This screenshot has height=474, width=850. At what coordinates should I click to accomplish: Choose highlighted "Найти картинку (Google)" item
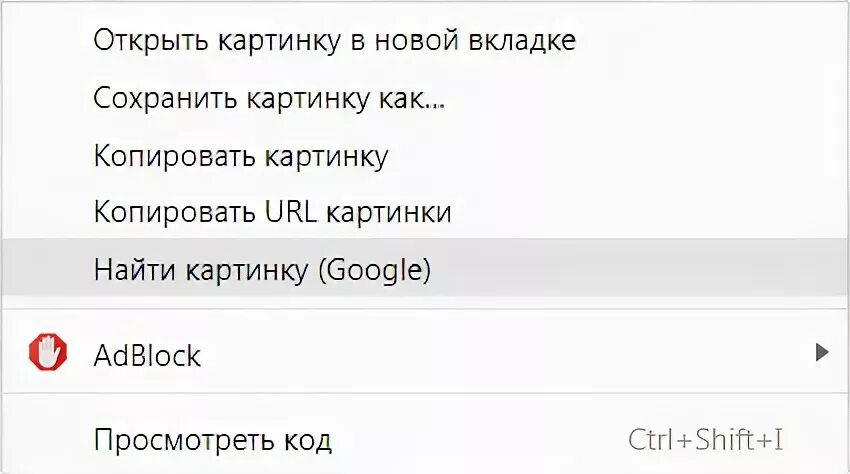click(262, 269)
